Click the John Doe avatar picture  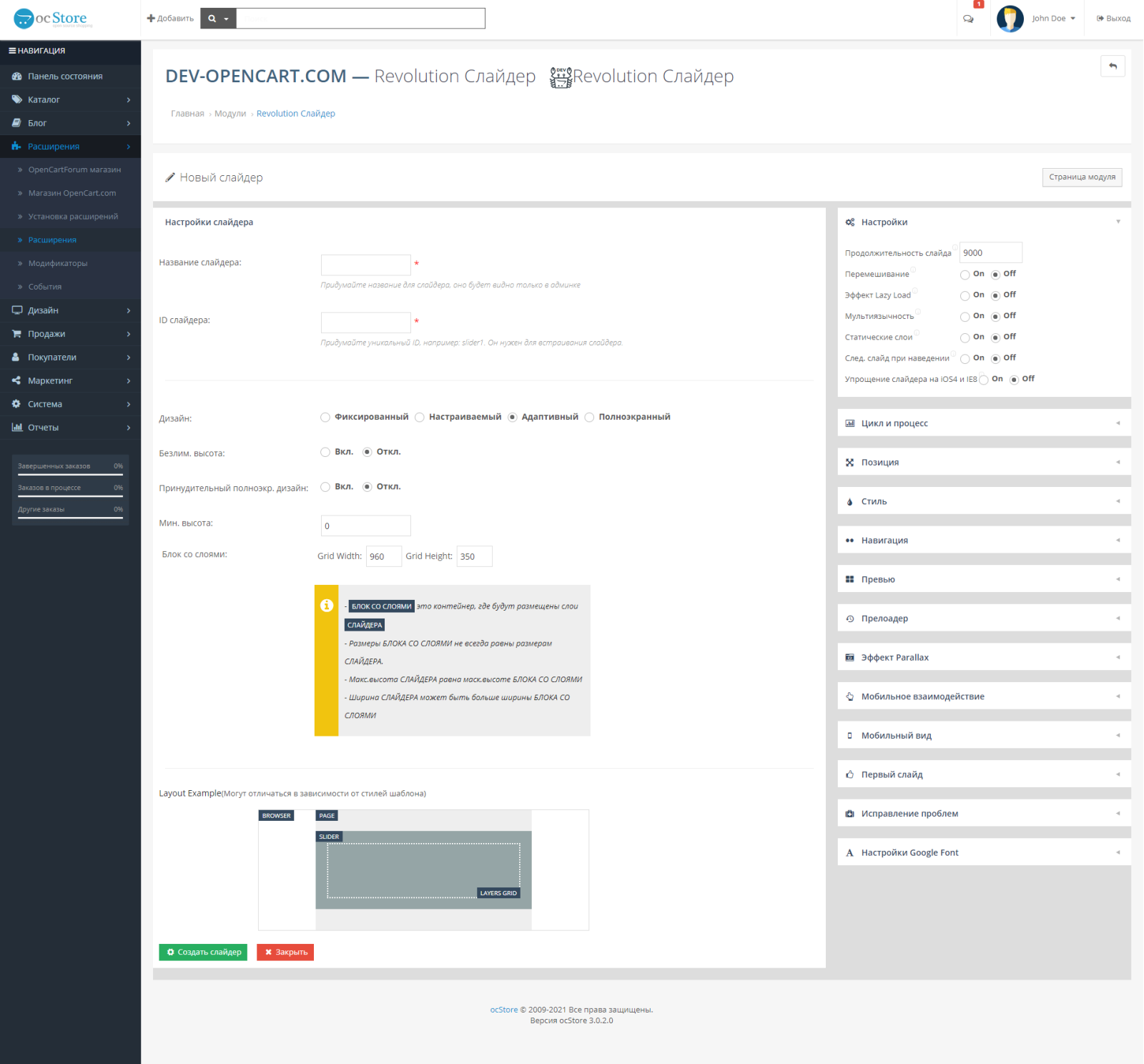[1010, 19]
